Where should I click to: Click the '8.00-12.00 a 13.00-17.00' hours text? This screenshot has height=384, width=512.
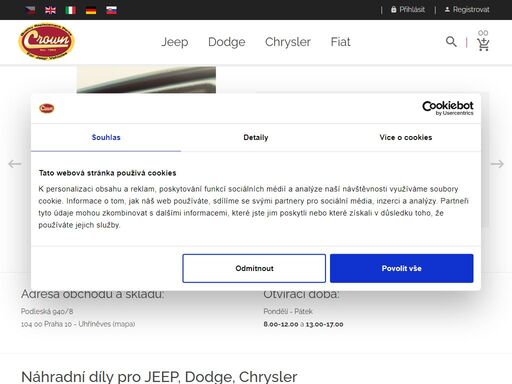303,324
